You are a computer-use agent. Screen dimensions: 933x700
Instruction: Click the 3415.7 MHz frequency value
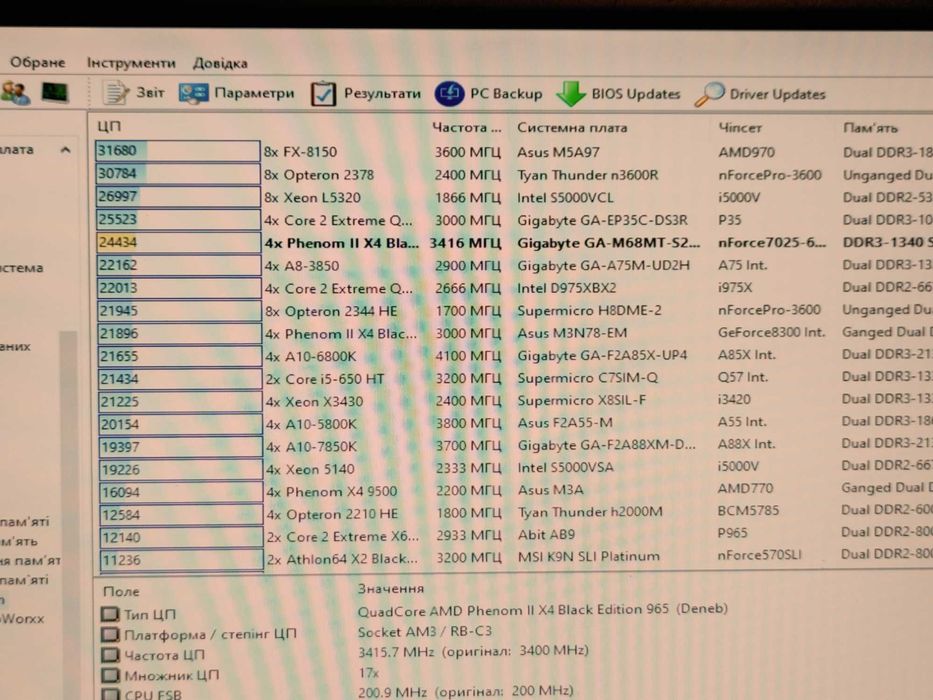tap(472, 651)
